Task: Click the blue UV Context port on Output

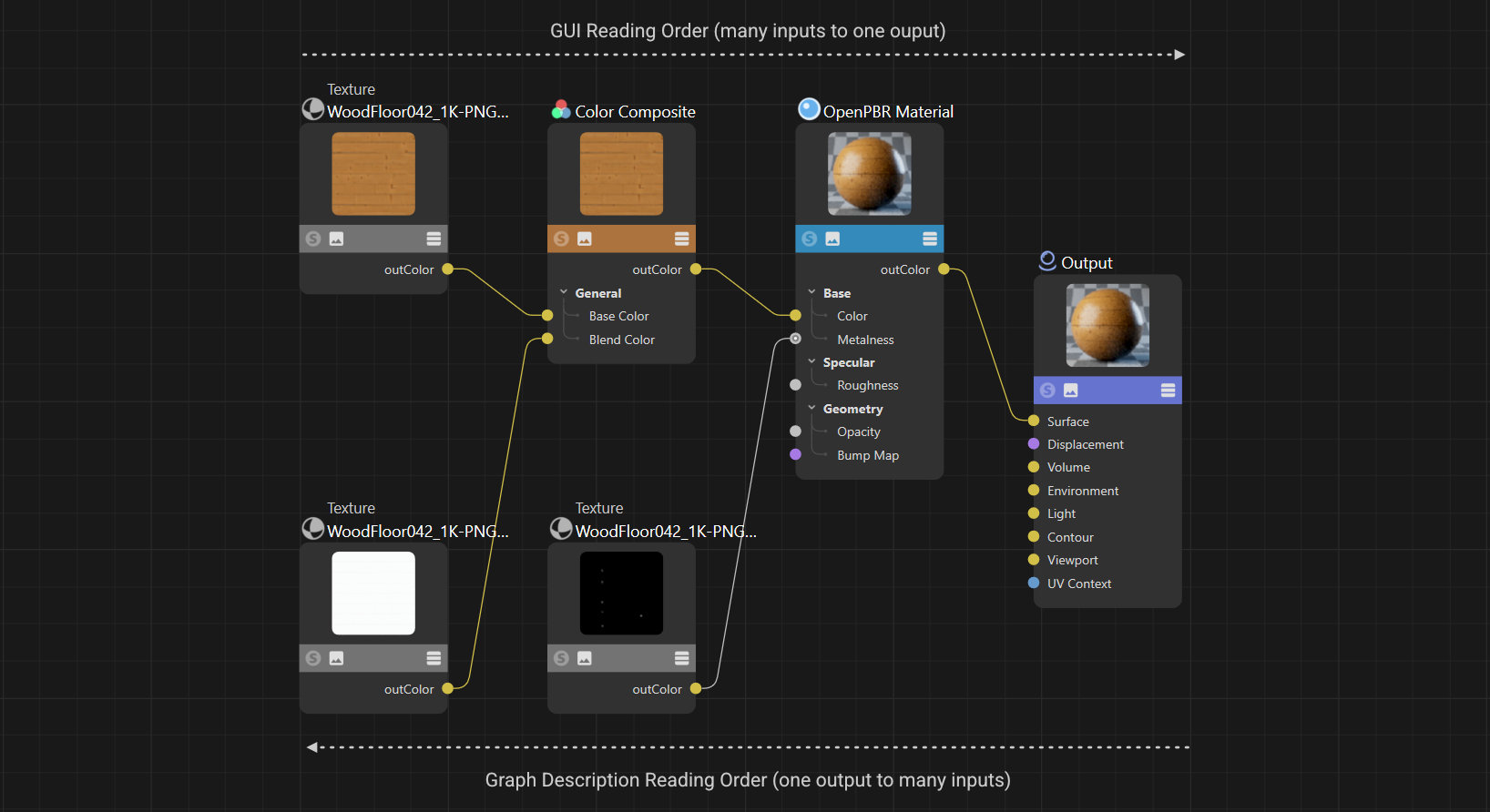Action: coord(1034,583)
